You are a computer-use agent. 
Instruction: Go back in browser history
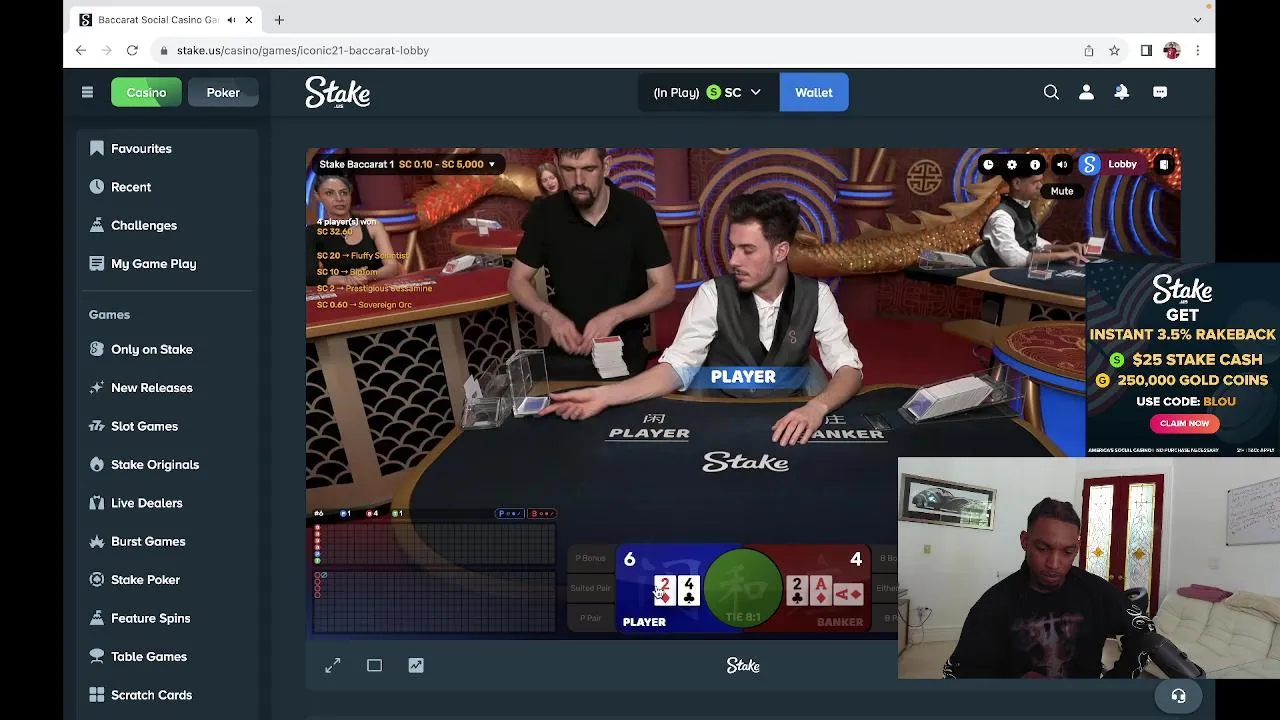[81, 50]
